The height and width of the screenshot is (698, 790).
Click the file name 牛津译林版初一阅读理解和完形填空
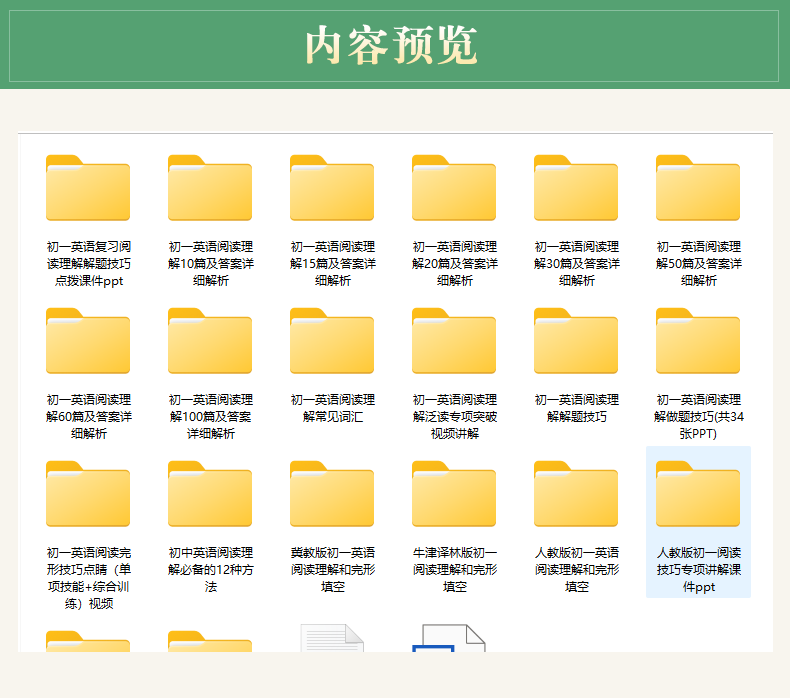point(454,569)
